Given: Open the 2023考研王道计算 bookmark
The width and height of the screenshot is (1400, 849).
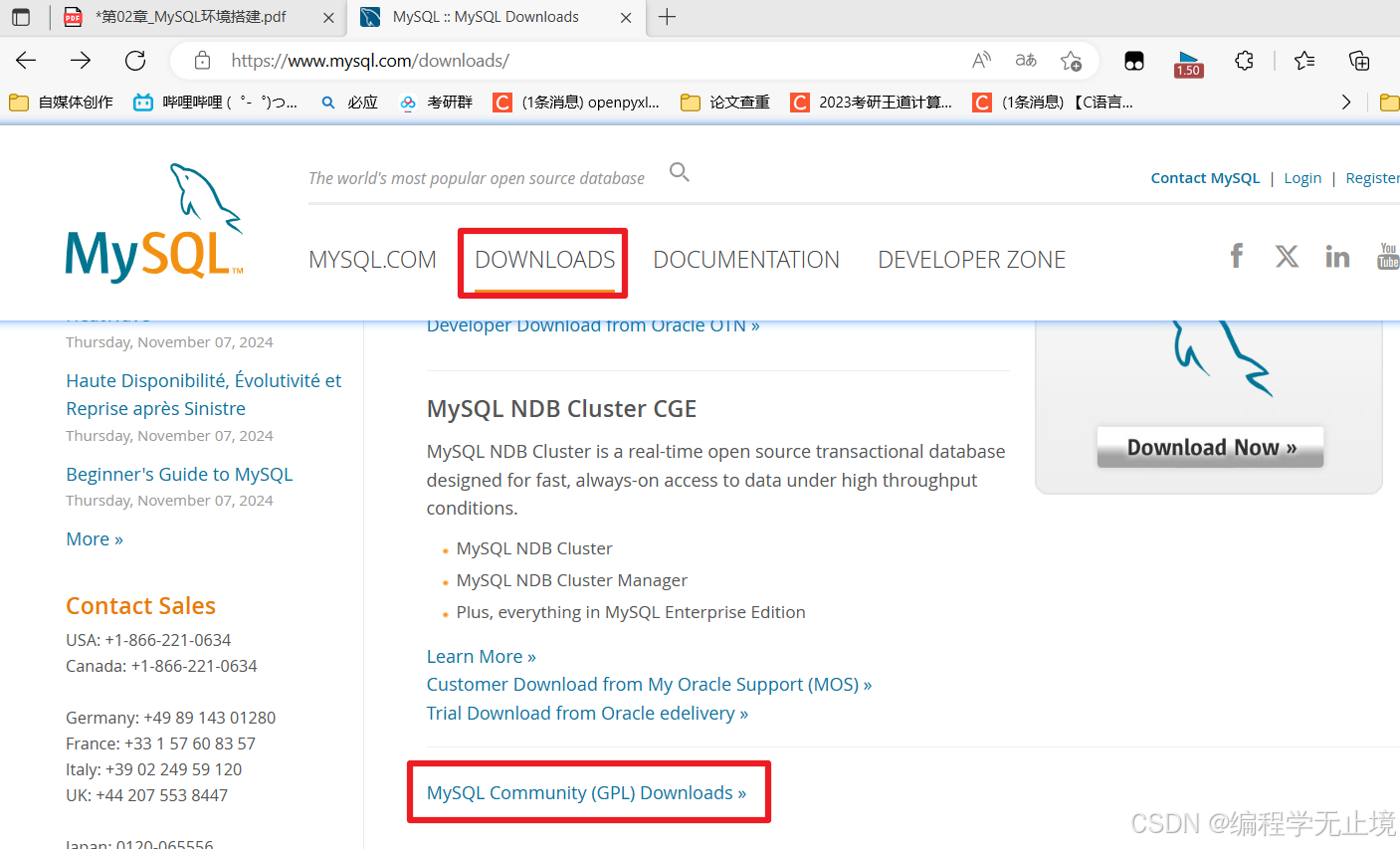Looking at the screenshot, I should point(871,103).
